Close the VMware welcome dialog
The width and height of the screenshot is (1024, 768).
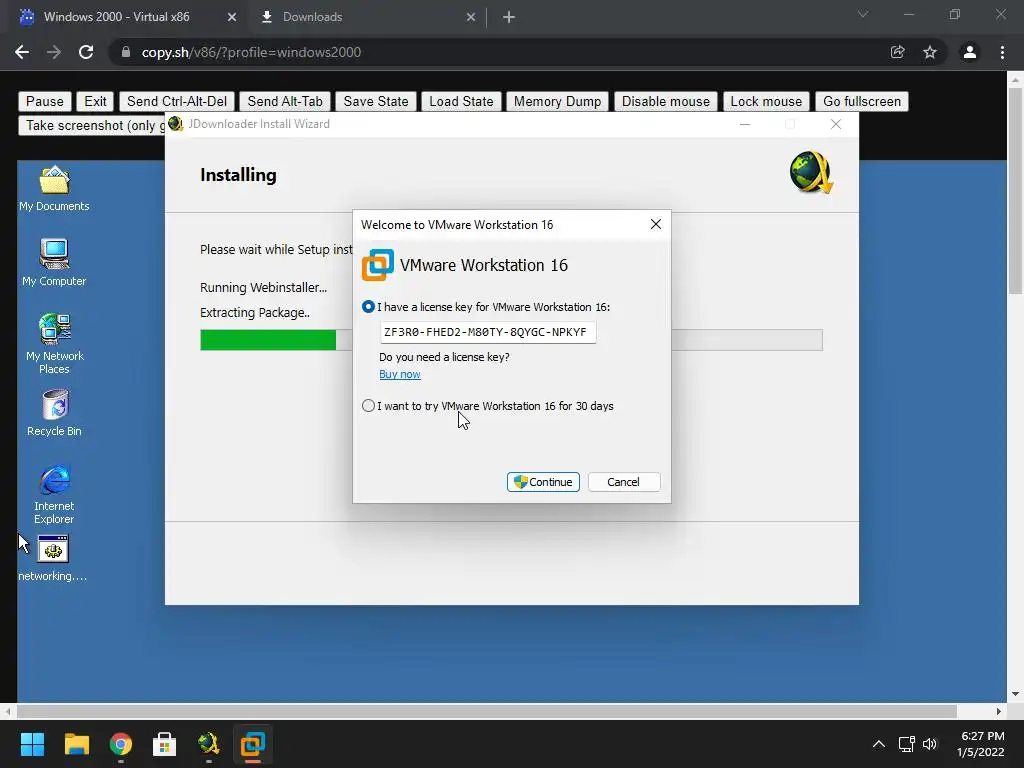coord(656,224)
